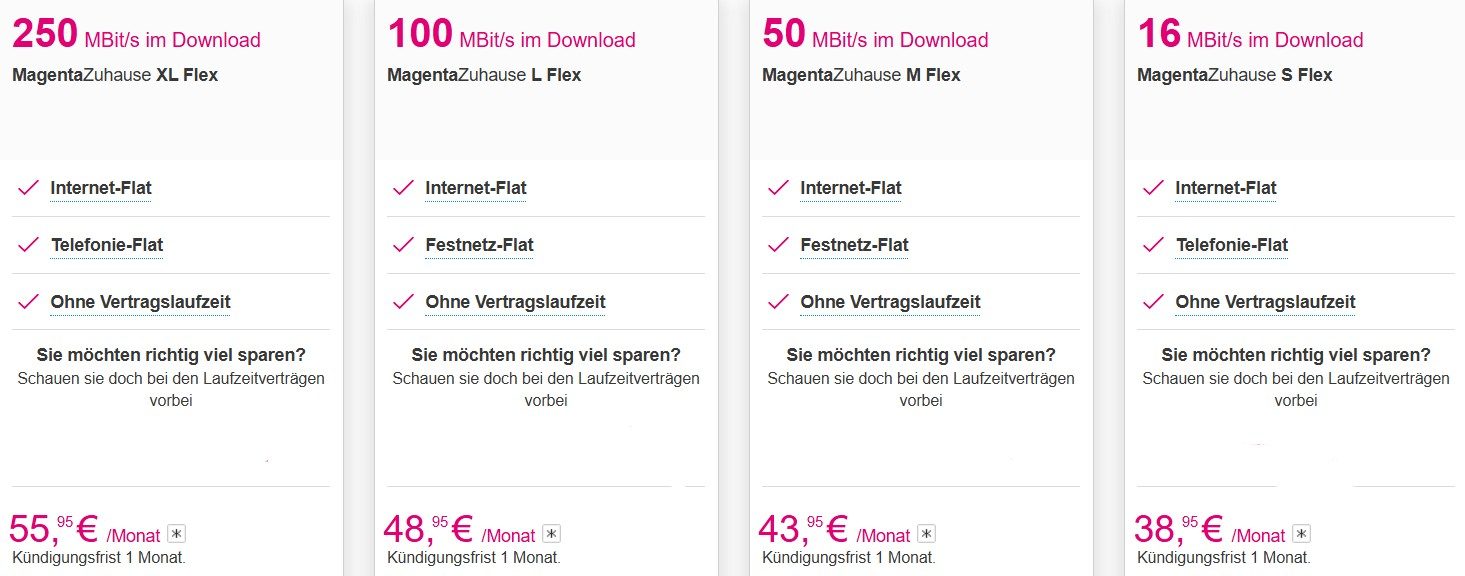Click the asterisk footnote icon beside 43,95 € price
The width and height of the screenshot is (1465, 576).
(x=927, y=533)
